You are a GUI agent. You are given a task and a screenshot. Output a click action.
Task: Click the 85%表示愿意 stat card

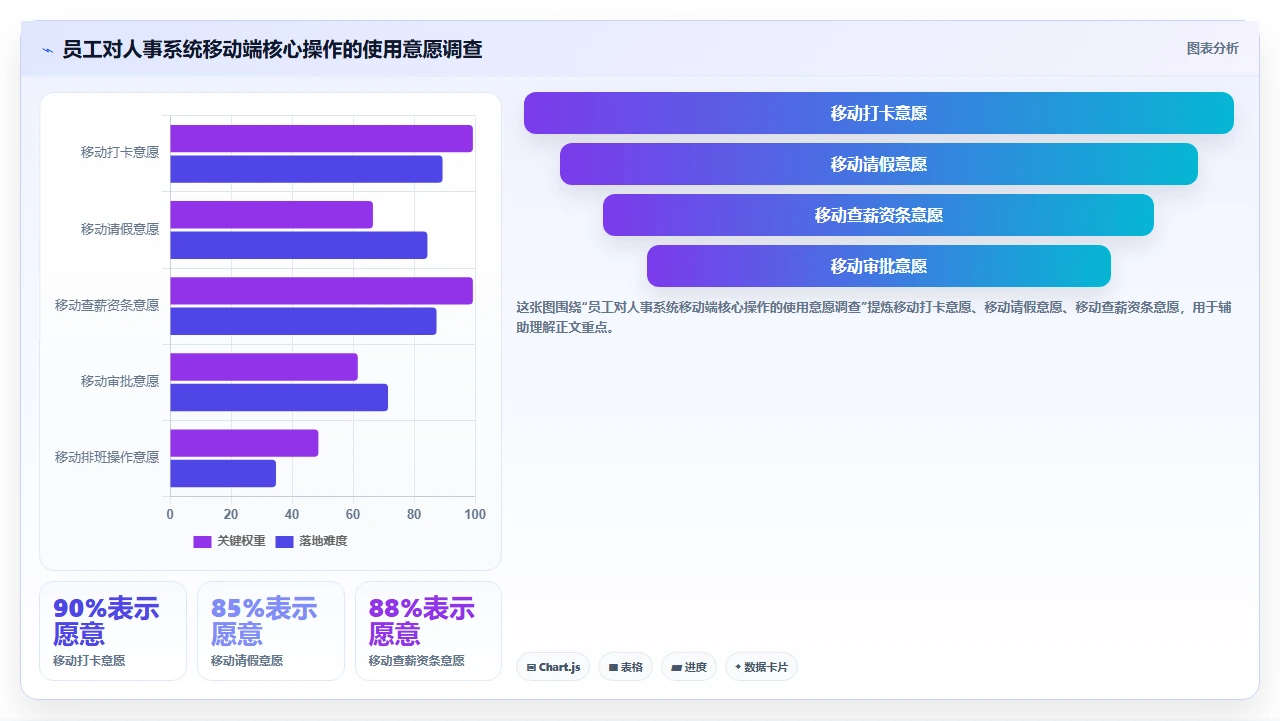pyautogui.click(x=271, y=631)
